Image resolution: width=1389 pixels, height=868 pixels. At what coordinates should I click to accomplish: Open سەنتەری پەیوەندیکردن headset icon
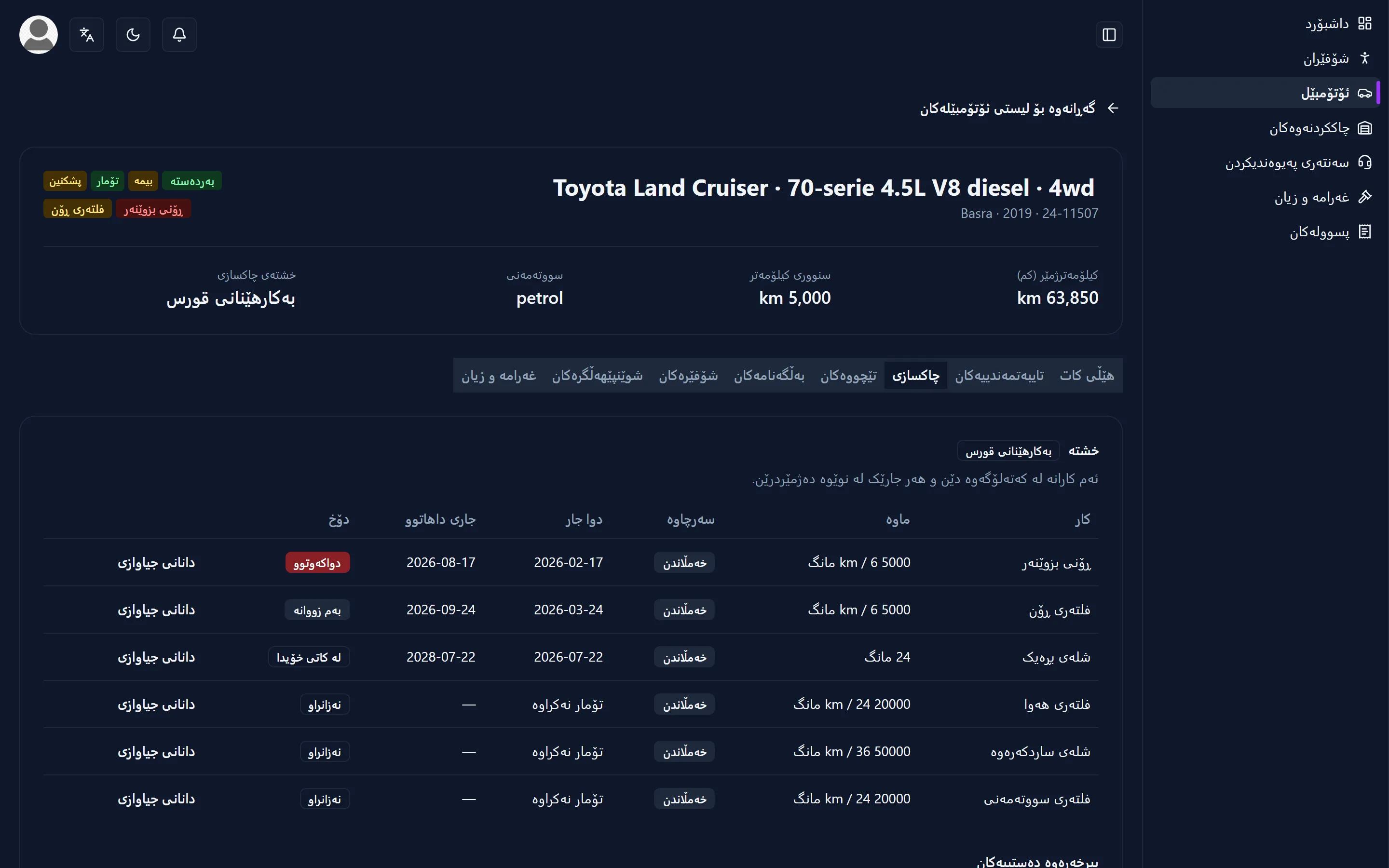[1364, 163]
